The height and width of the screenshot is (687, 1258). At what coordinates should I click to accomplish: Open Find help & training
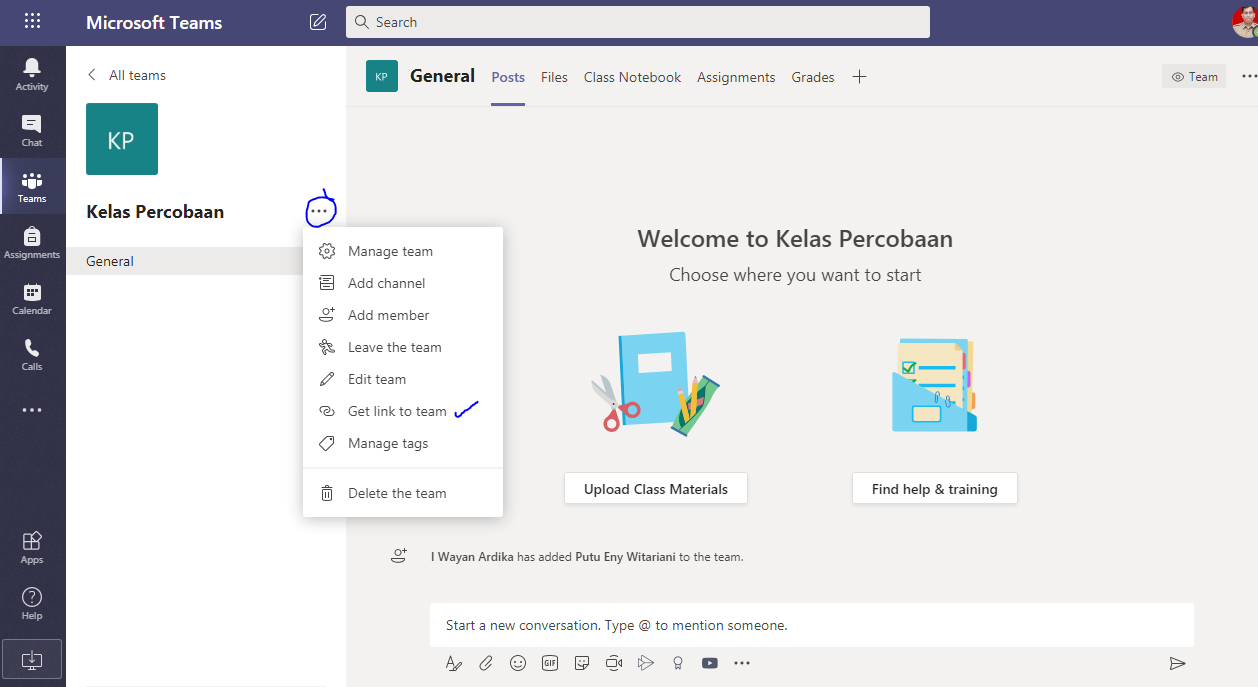click(934, 488)
